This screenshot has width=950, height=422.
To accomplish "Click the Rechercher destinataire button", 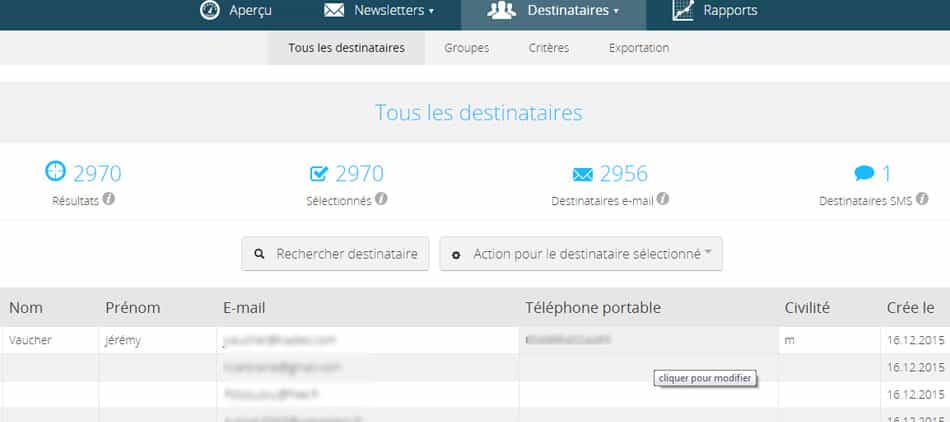I will tap(335, 254).
